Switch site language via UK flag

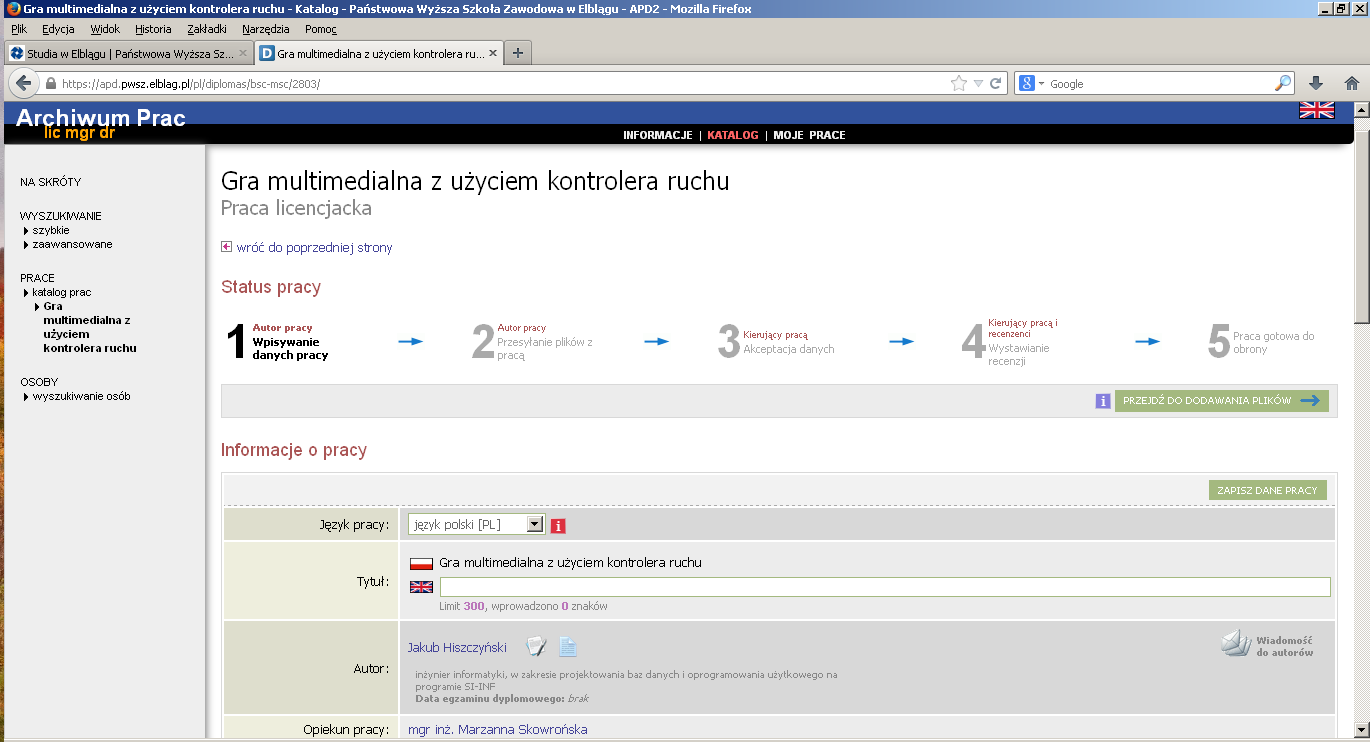point(1316,110)
